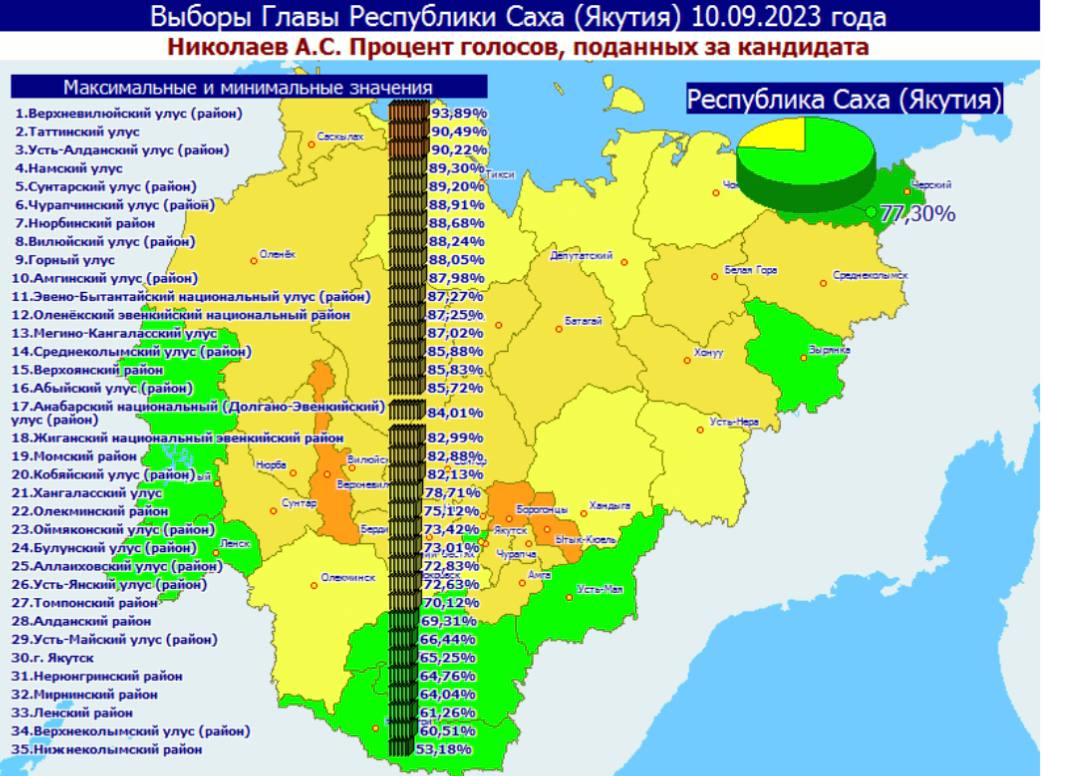Click the Саскылах city marker on the map
The height and width of the screenshot is (776, 1068).
[x=312, y=145]
